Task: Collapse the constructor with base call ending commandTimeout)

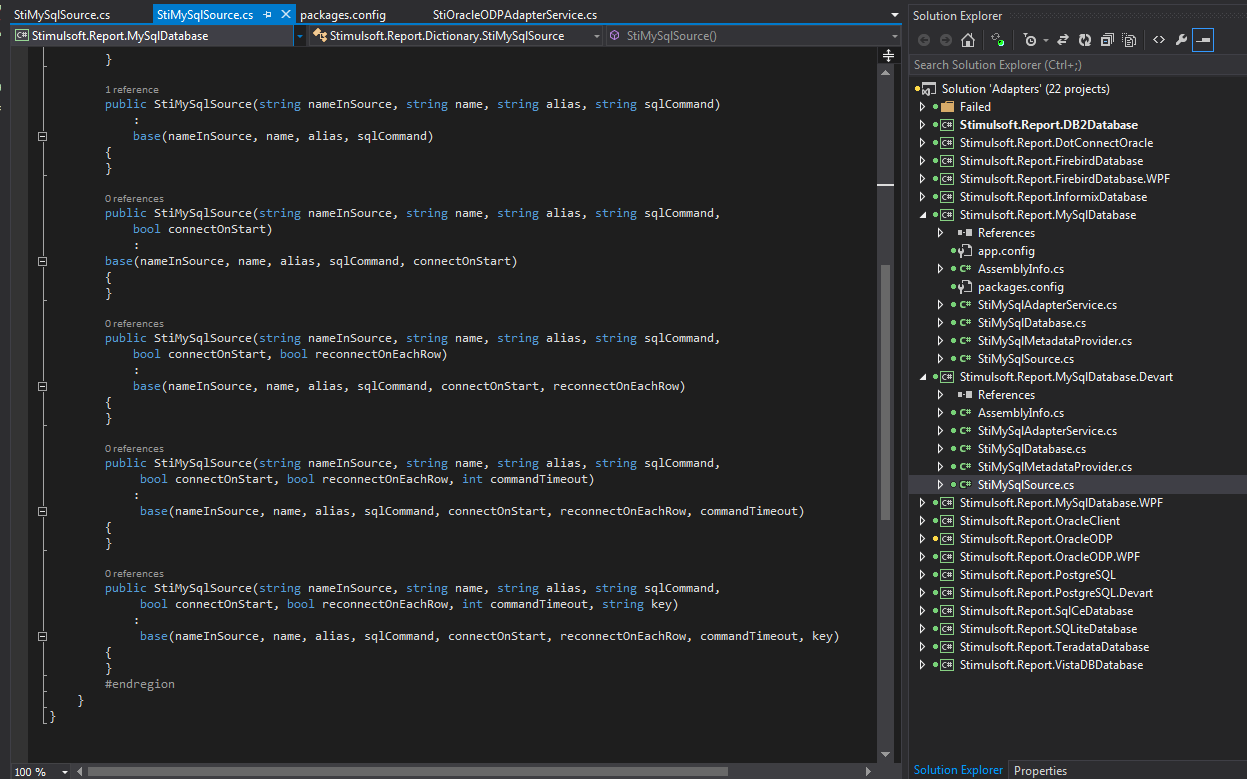Action: click(42, 511)
